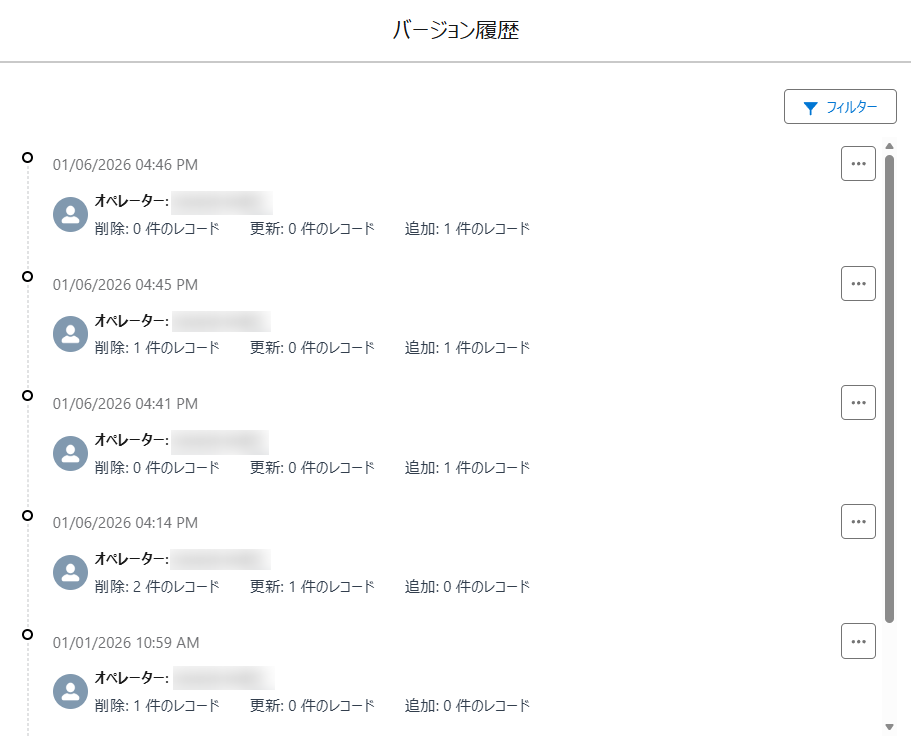Click the ellipsis icon on the newest version entry
911x739 pixels.
(x=857, y=163)
